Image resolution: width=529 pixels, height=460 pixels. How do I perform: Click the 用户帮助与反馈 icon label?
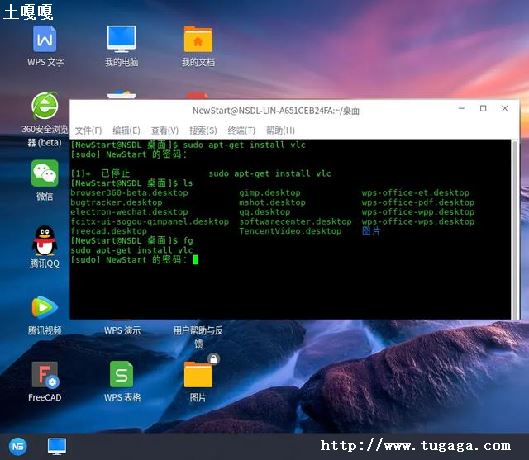[x=198, y=336]
